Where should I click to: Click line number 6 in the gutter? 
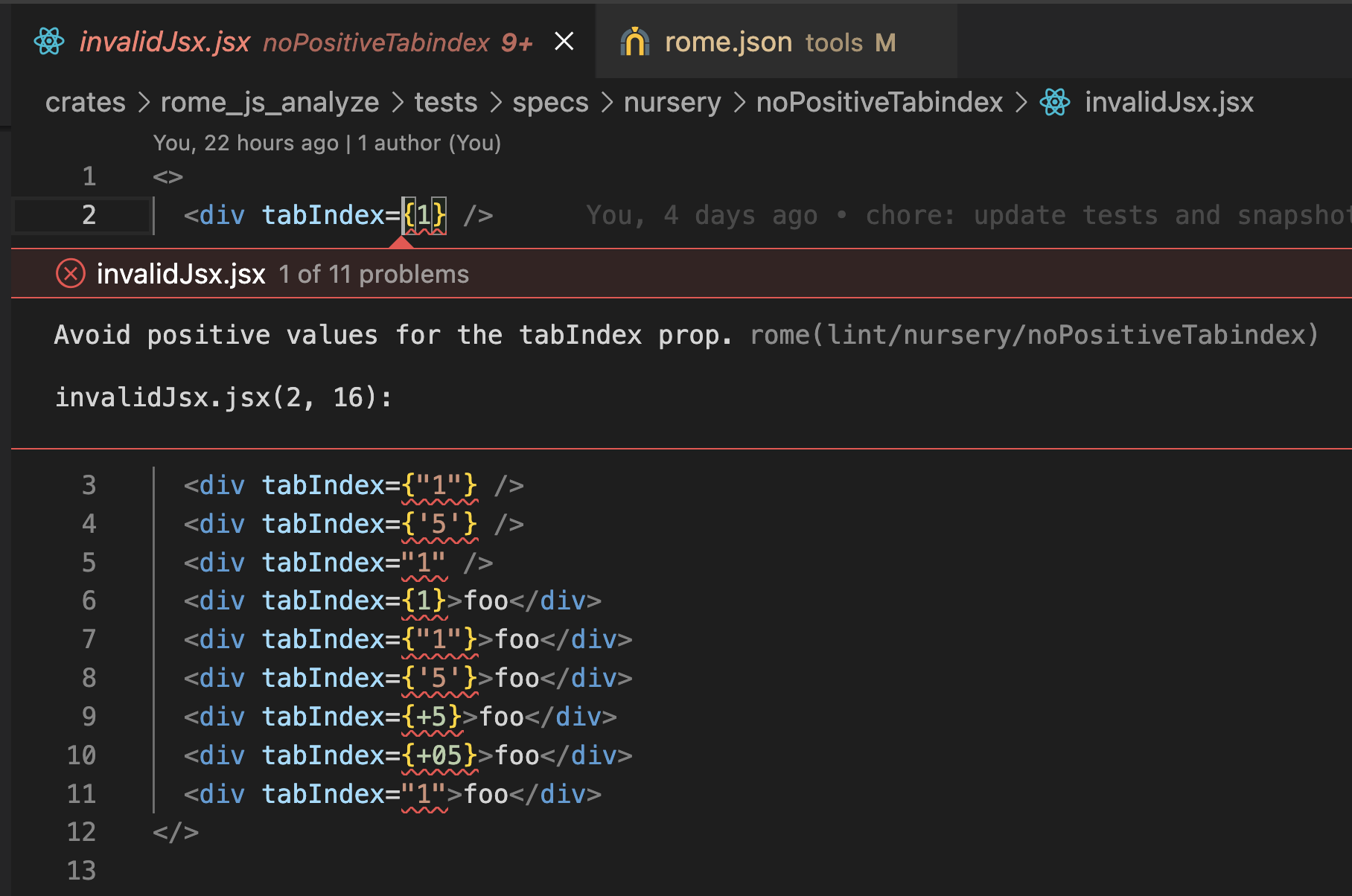click(89, 601)
